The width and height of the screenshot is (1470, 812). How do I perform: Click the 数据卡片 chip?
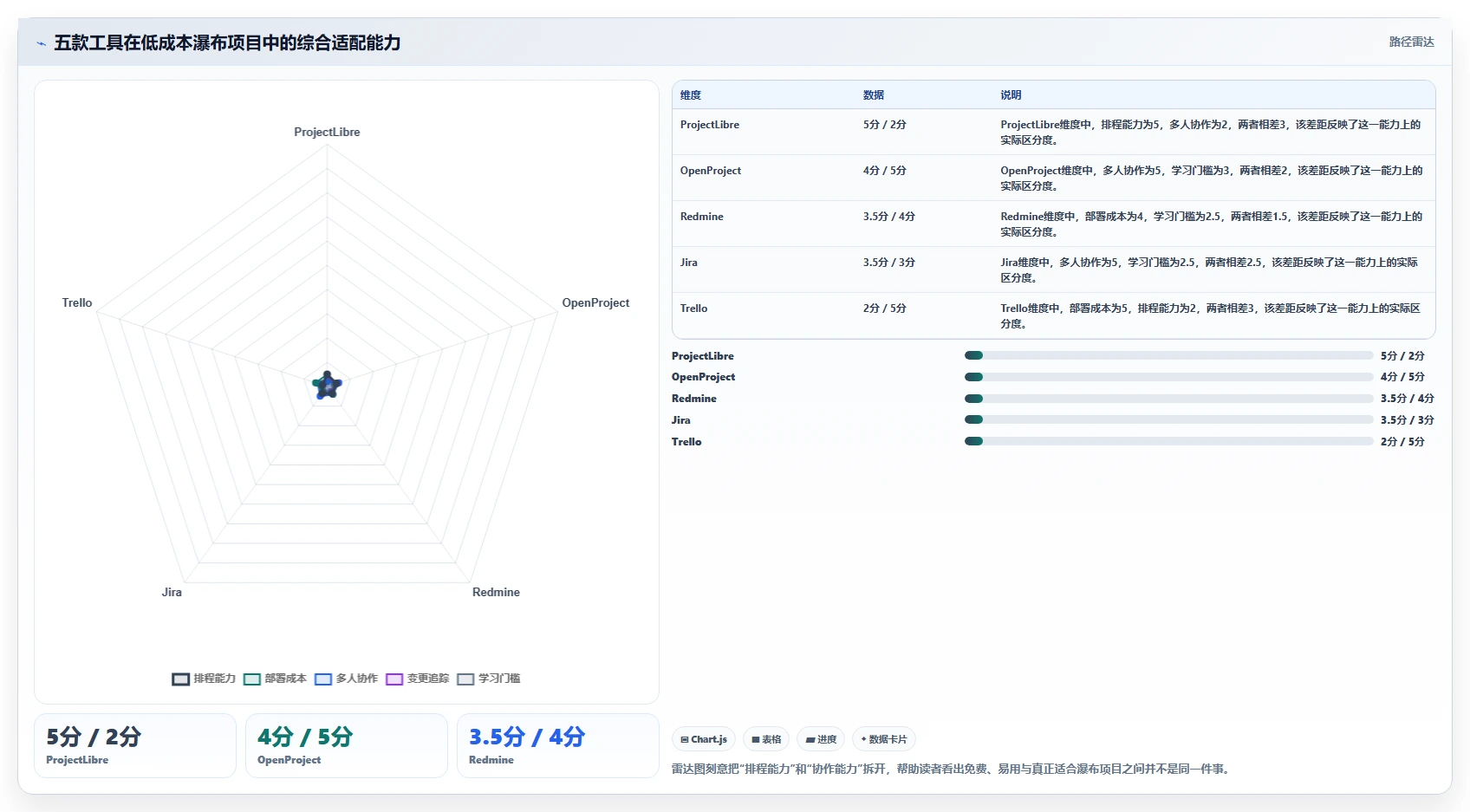884,739
